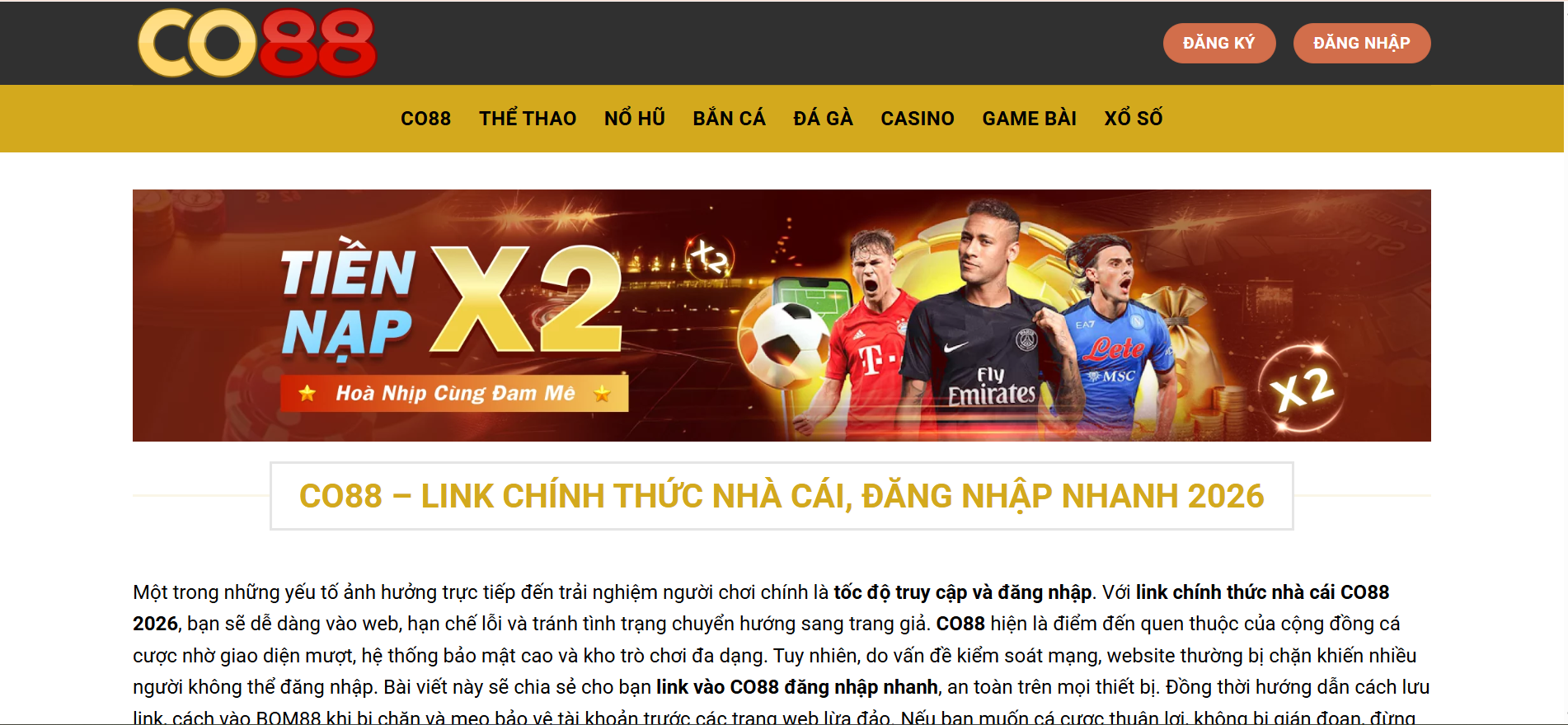The width and height of the screenshot is (1568, 725).
Task: Click the left star on banner ribbon
Action: point(307,393)
